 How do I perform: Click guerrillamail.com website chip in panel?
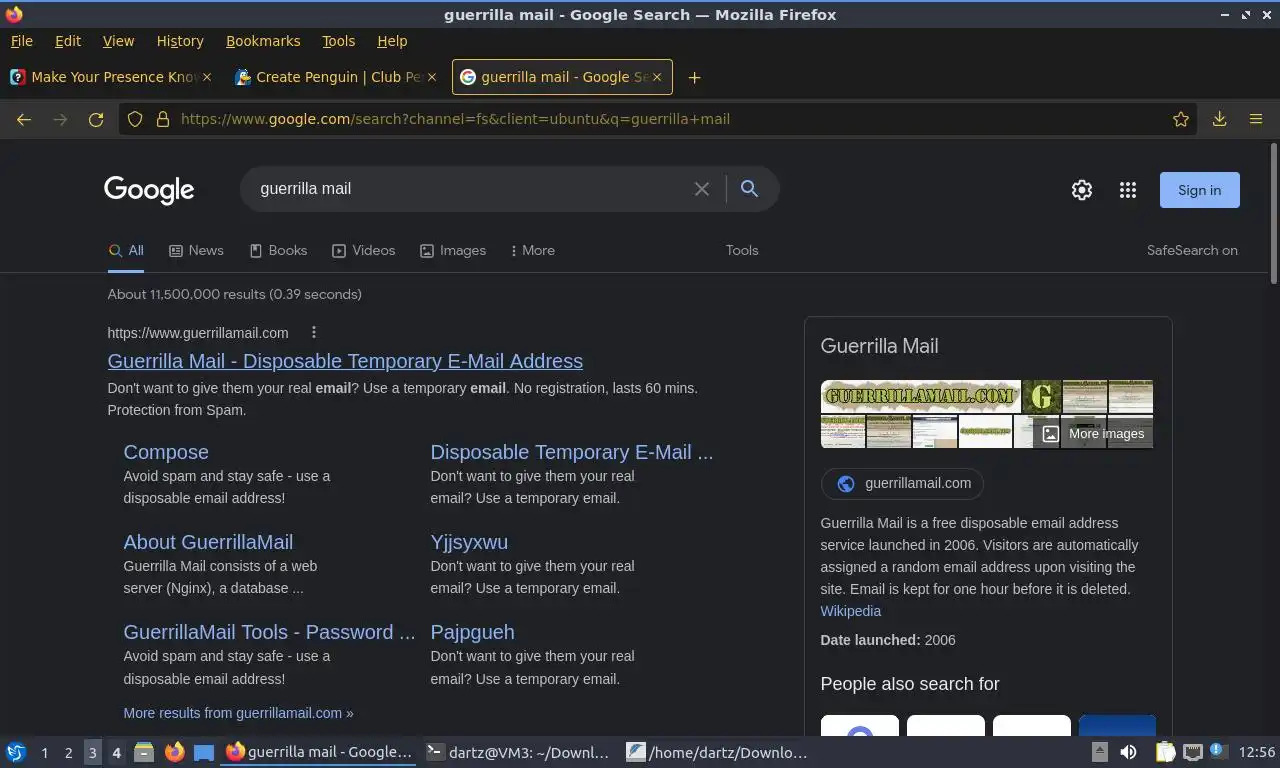[902, 484]
